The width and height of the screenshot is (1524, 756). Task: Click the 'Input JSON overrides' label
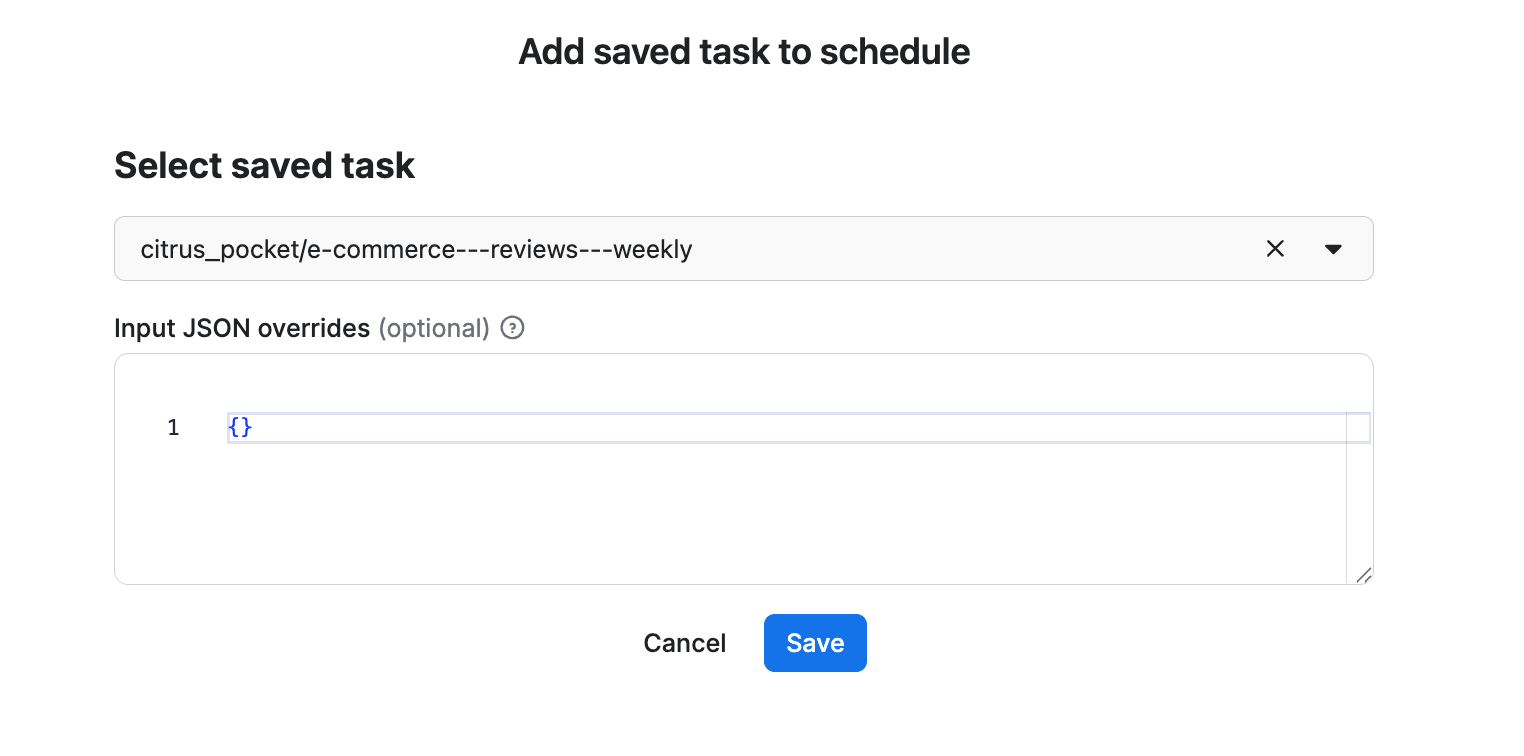click(x=242, y=328)
